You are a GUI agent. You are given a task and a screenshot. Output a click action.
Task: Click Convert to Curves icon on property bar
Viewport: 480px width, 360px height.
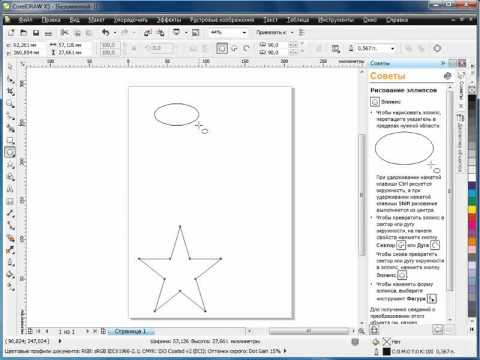tap(437, 48)
